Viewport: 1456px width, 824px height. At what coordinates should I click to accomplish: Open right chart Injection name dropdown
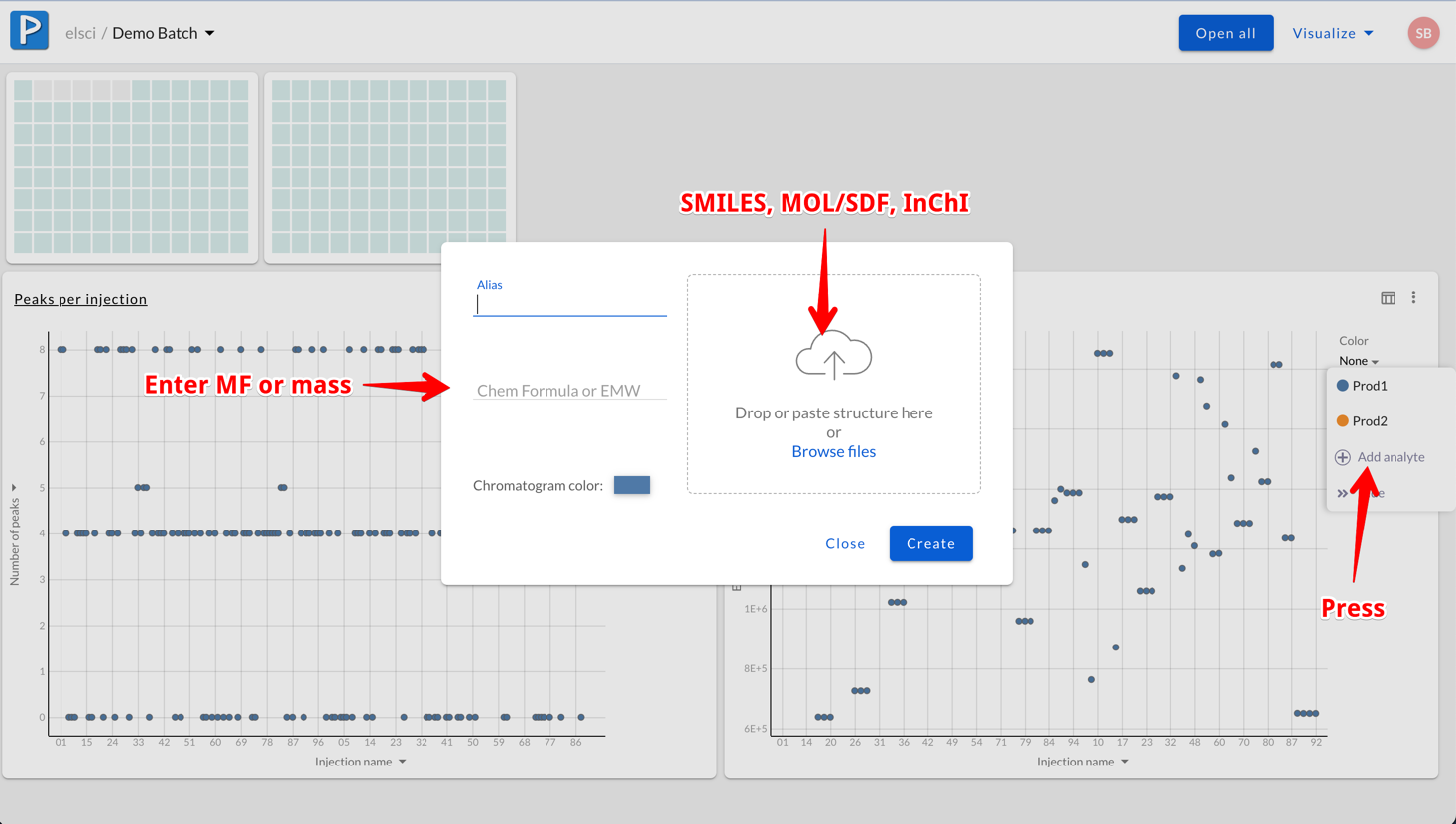(1083, 762)
